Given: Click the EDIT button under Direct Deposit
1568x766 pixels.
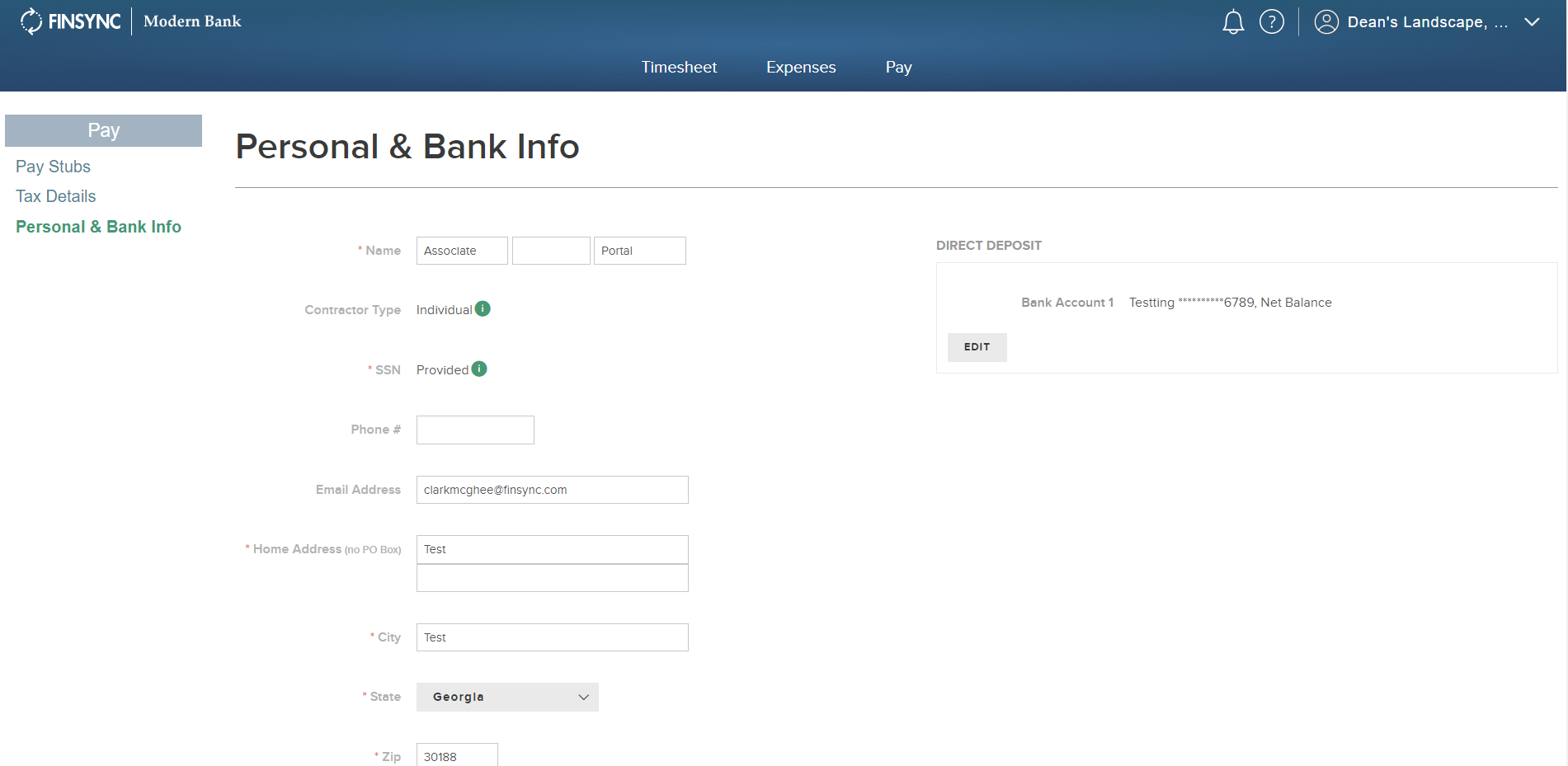Looking at the screenshot, I should [x=977, y=347].
